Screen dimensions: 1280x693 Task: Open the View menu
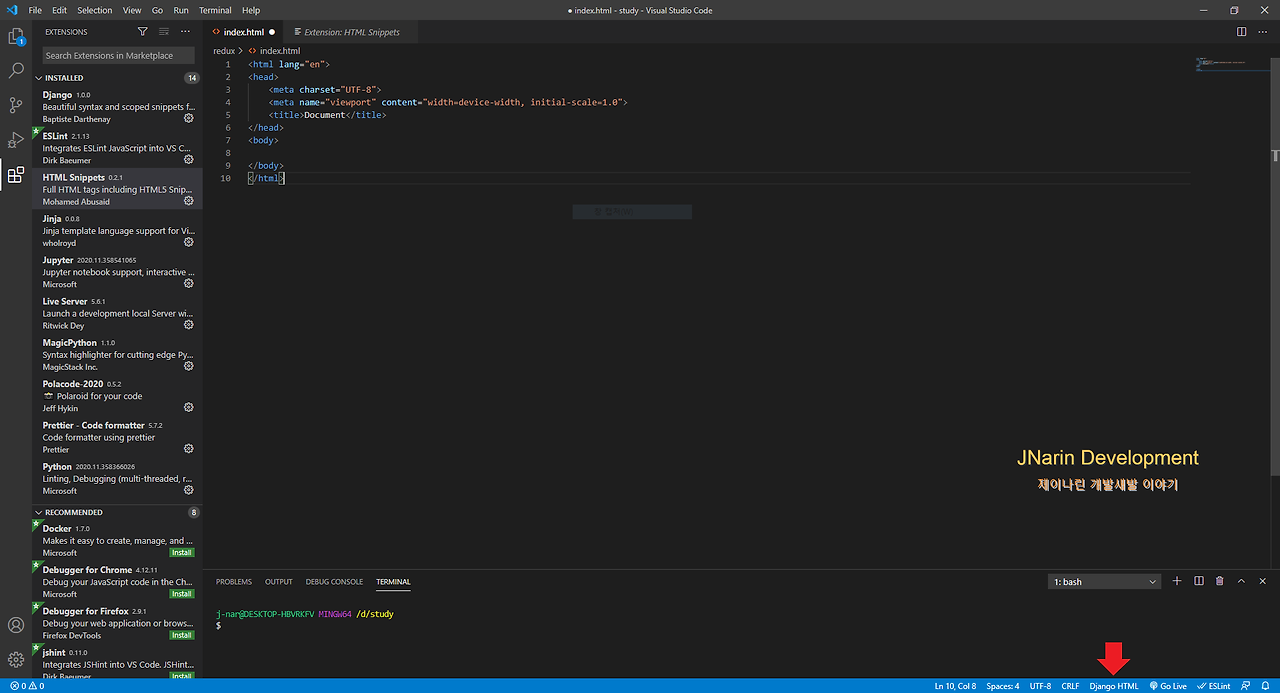click(x=132, y=10)
